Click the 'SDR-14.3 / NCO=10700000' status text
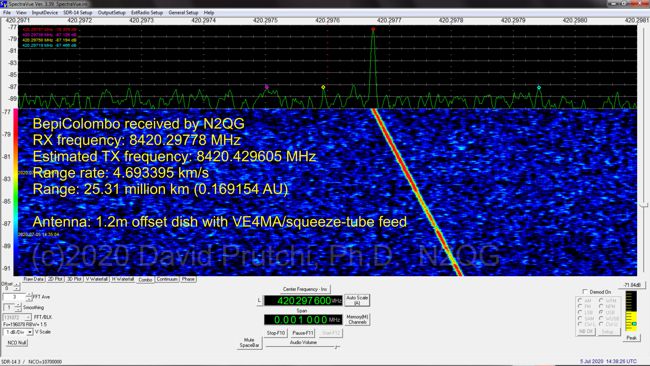The image size is (650, 366). (x=32, y=362)
